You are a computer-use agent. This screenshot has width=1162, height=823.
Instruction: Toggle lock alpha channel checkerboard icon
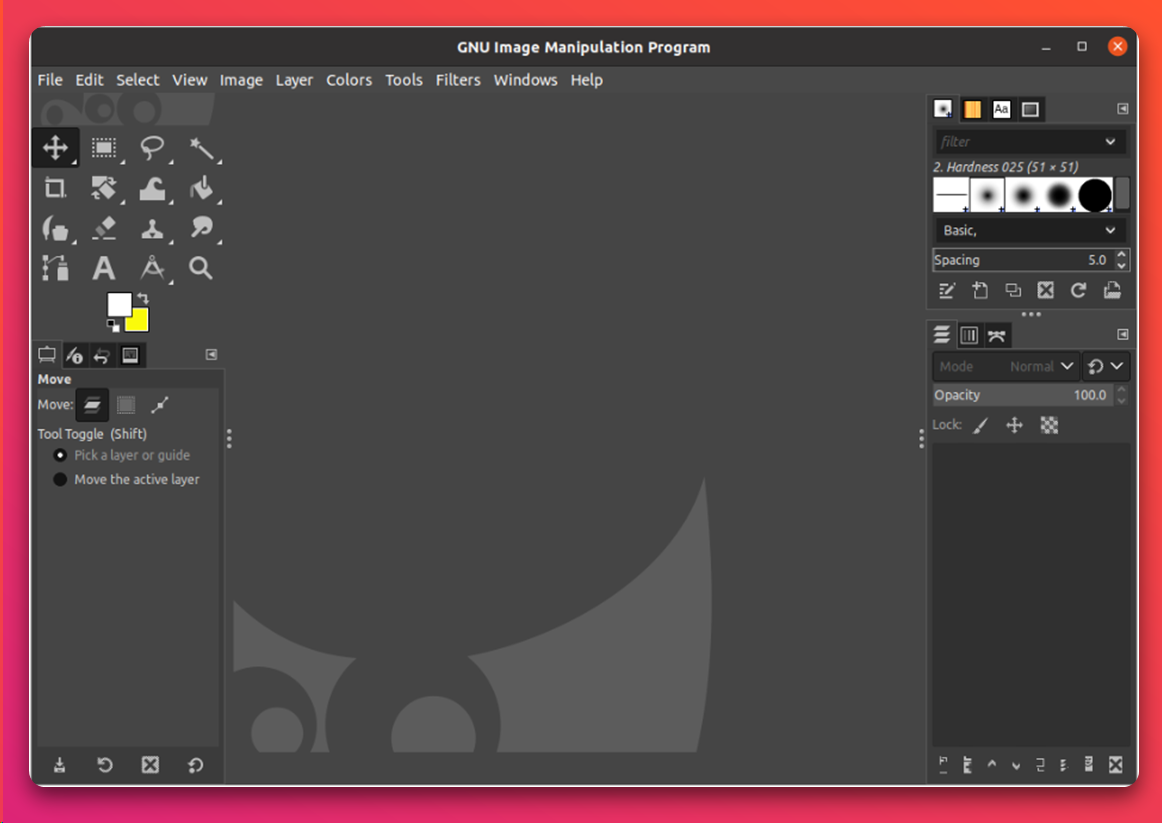click(x=1049, y=425)
